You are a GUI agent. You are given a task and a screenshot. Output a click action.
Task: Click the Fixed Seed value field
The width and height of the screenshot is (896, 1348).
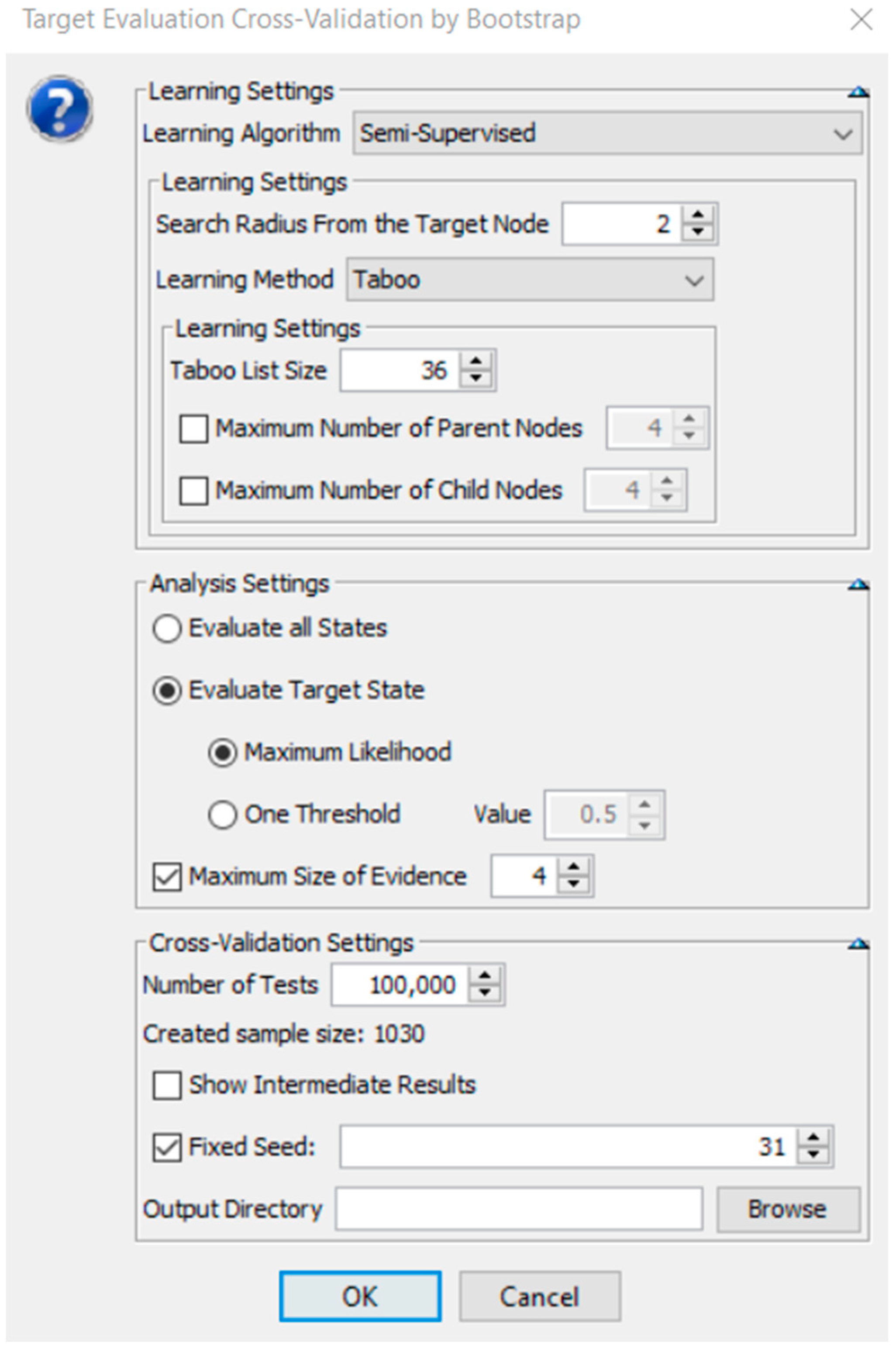pyautogui.click(x=569, y=1147)
